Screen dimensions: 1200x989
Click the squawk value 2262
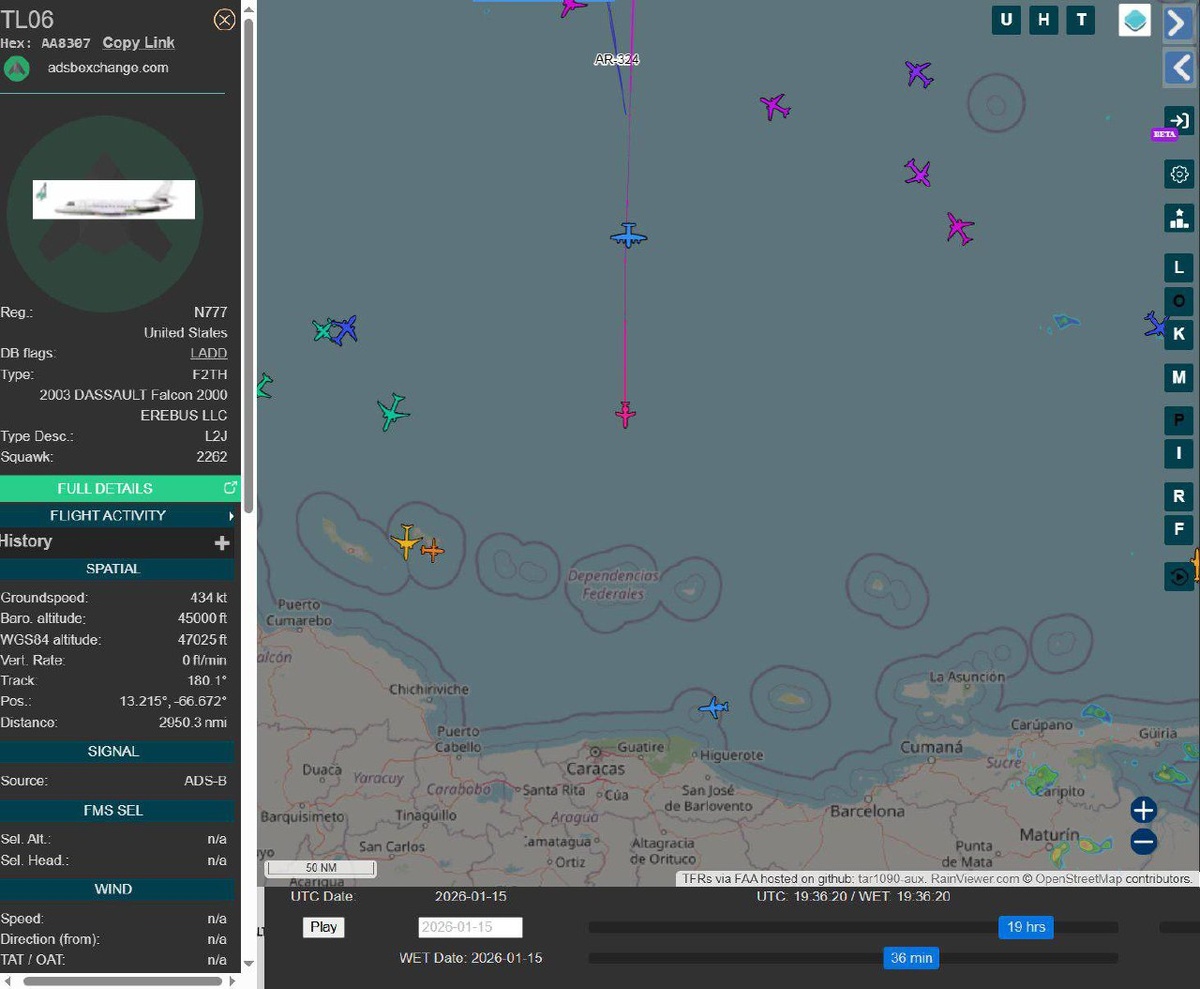(x=211, y=457)
